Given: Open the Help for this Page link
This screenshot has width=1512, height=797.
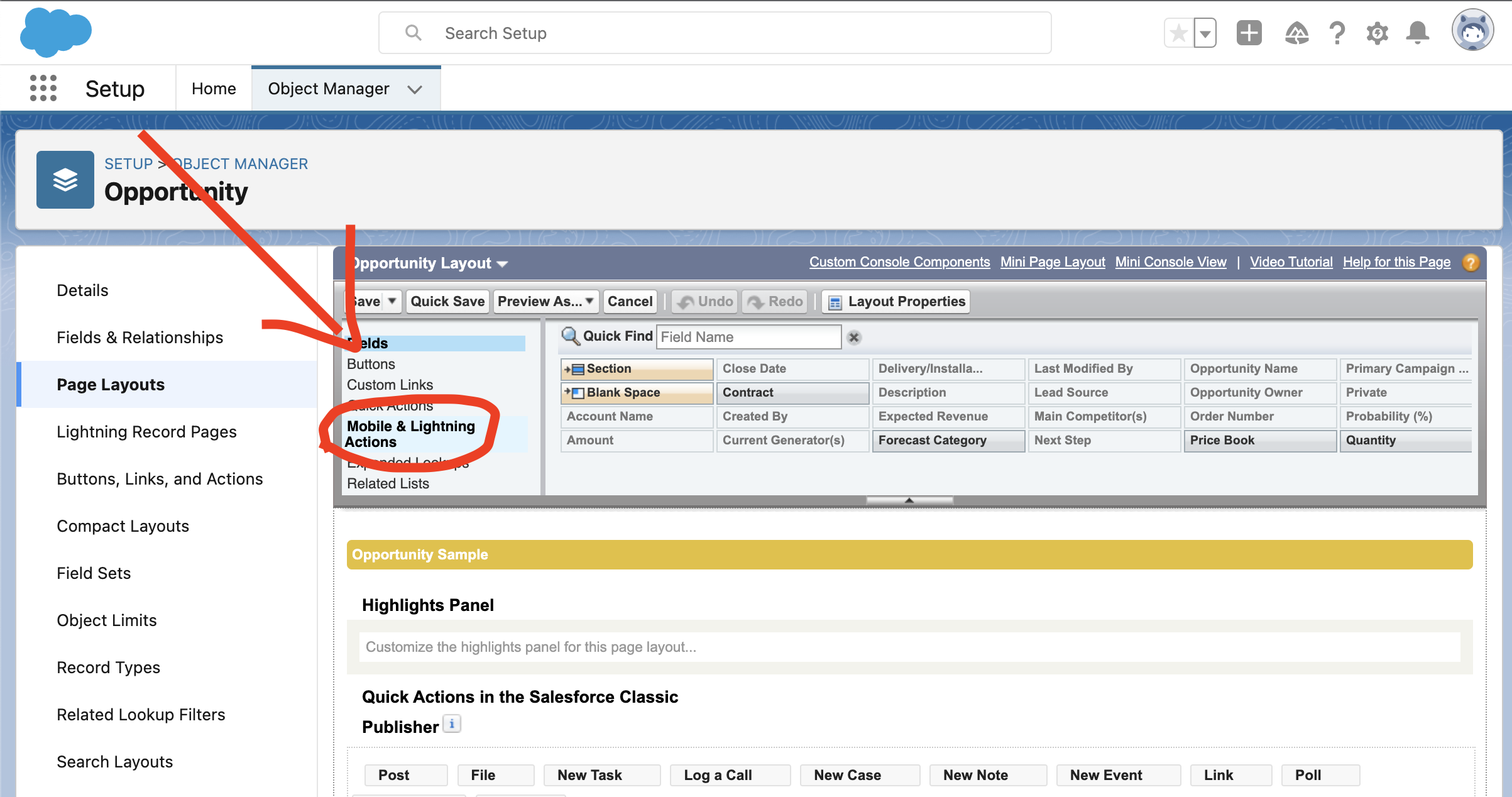Looking at the screenshot, I should click(1396, 262).
